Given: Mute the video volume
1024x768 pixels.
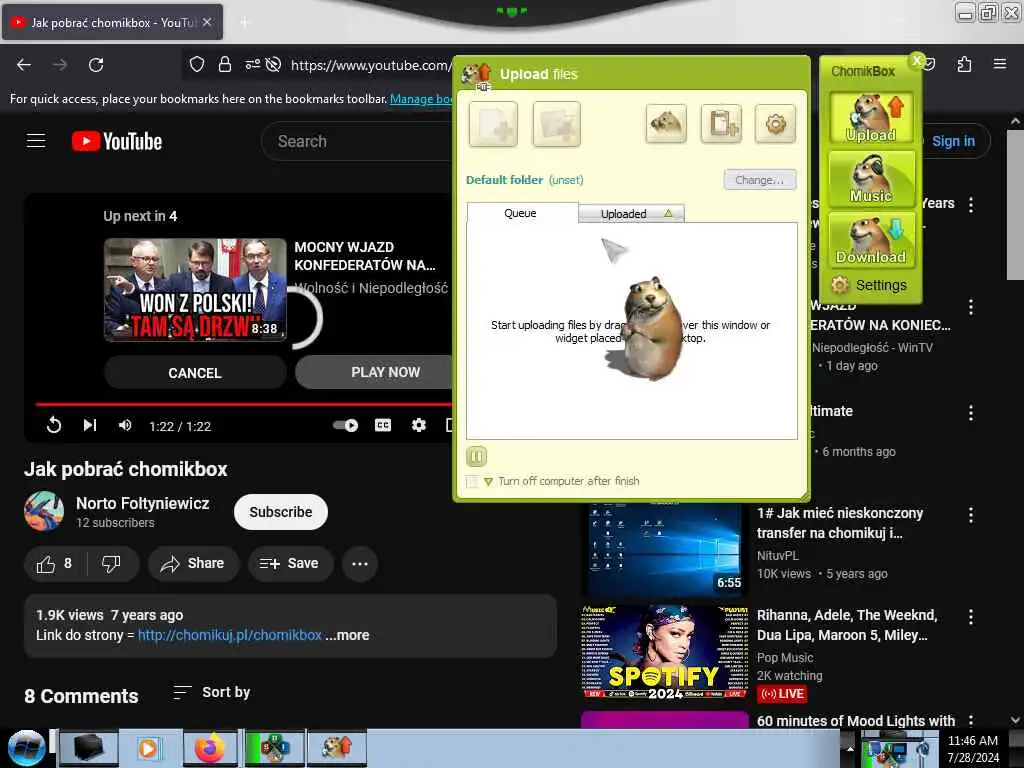Looking at the screenshot, I should [x=125, y=426].
